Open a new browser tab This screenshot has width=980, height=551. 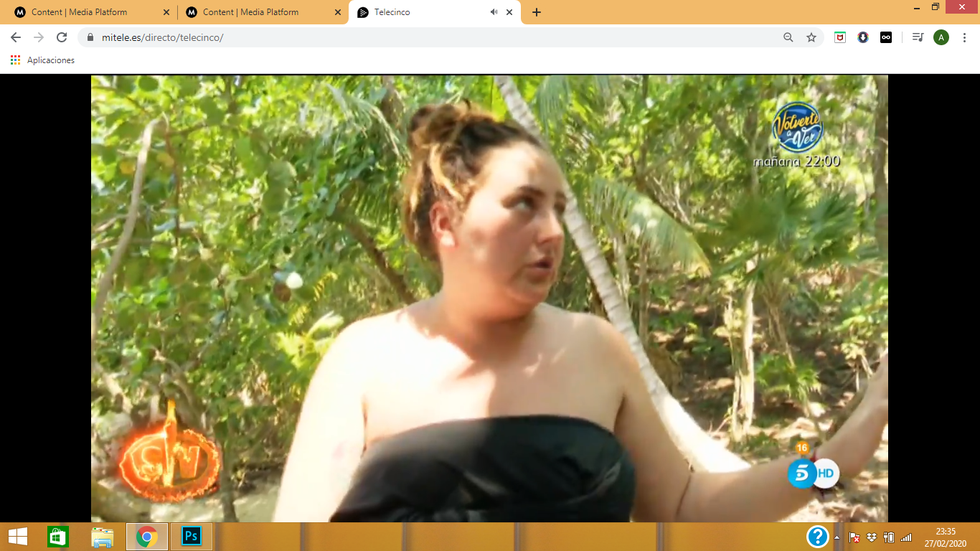536,12
